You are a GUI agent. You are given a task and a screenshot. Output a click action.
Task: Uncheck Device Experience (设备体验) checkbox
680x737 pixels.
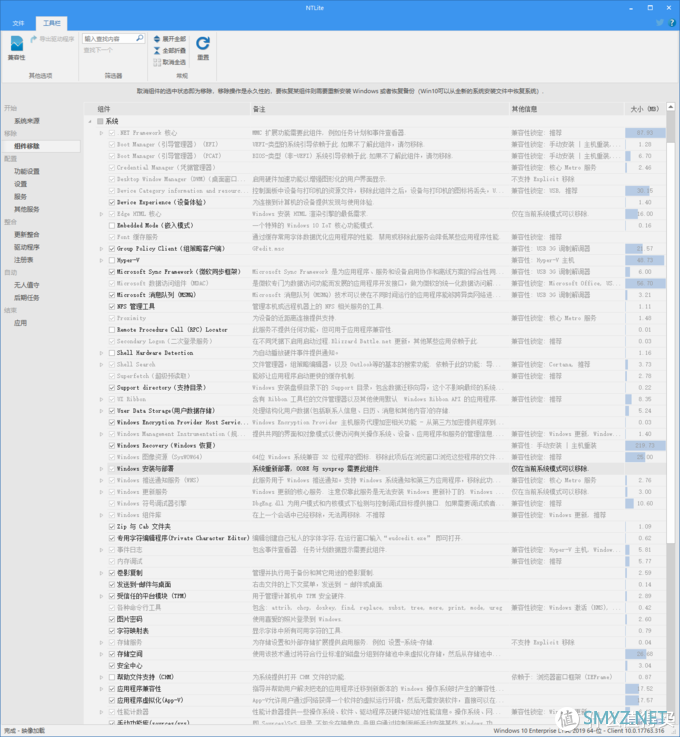click(112, 203)
